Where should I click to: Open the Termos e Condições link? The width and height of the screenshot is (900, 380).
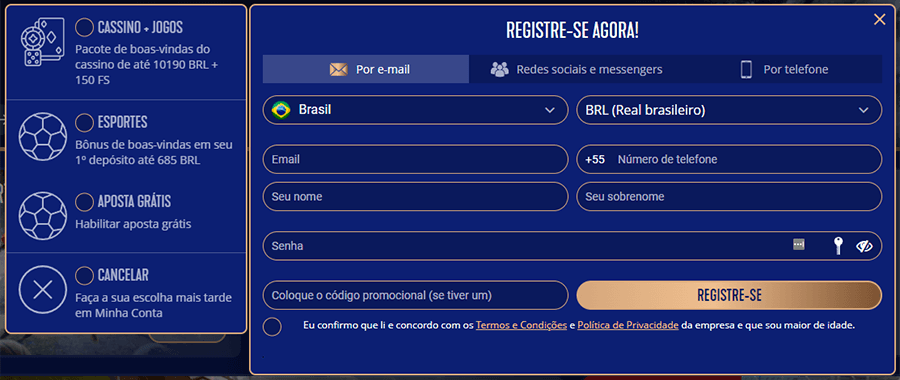tap(521, 325)
